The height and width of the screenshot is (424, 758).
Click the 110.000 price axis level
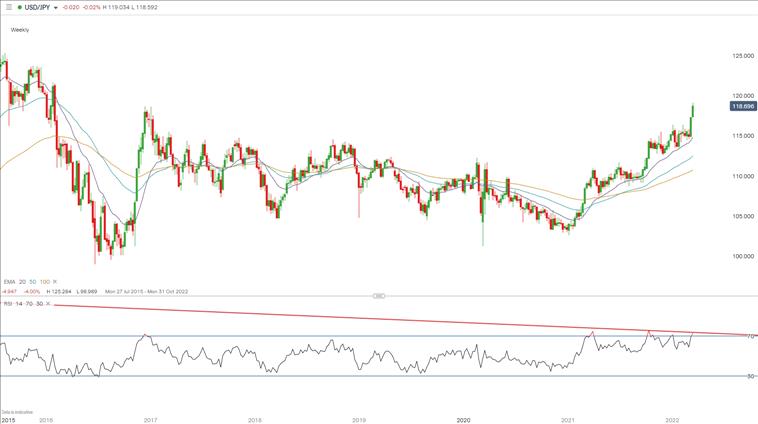point(741,176)
